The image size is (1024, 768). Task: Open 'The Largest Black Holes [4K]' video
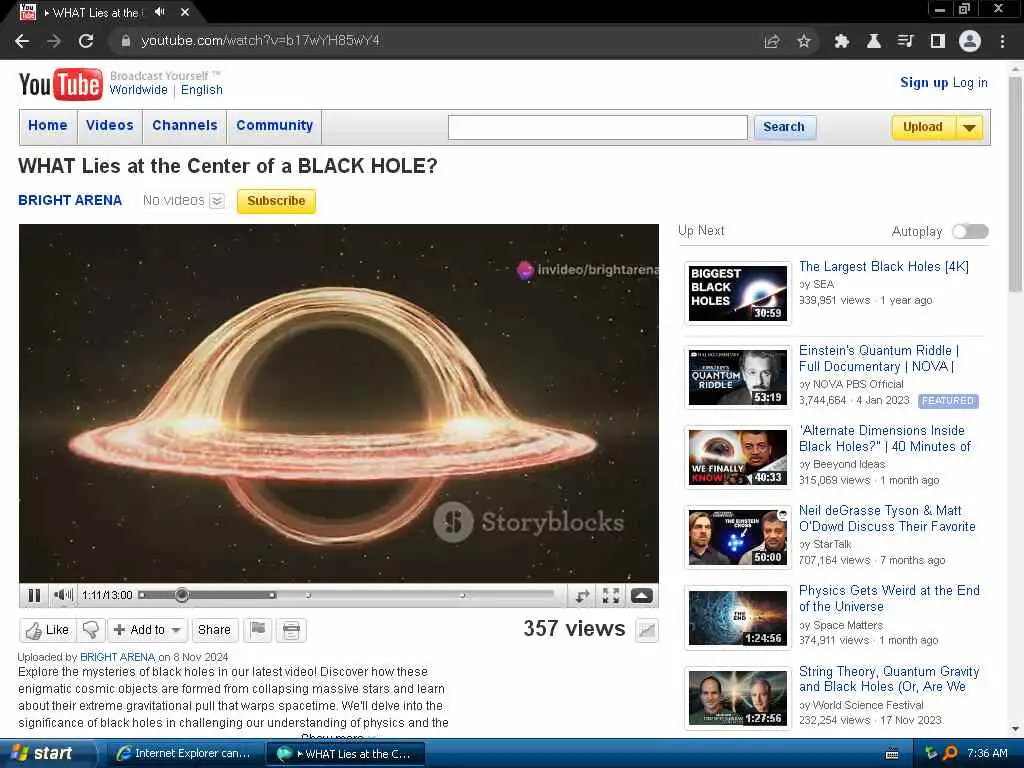click(884, 266)
